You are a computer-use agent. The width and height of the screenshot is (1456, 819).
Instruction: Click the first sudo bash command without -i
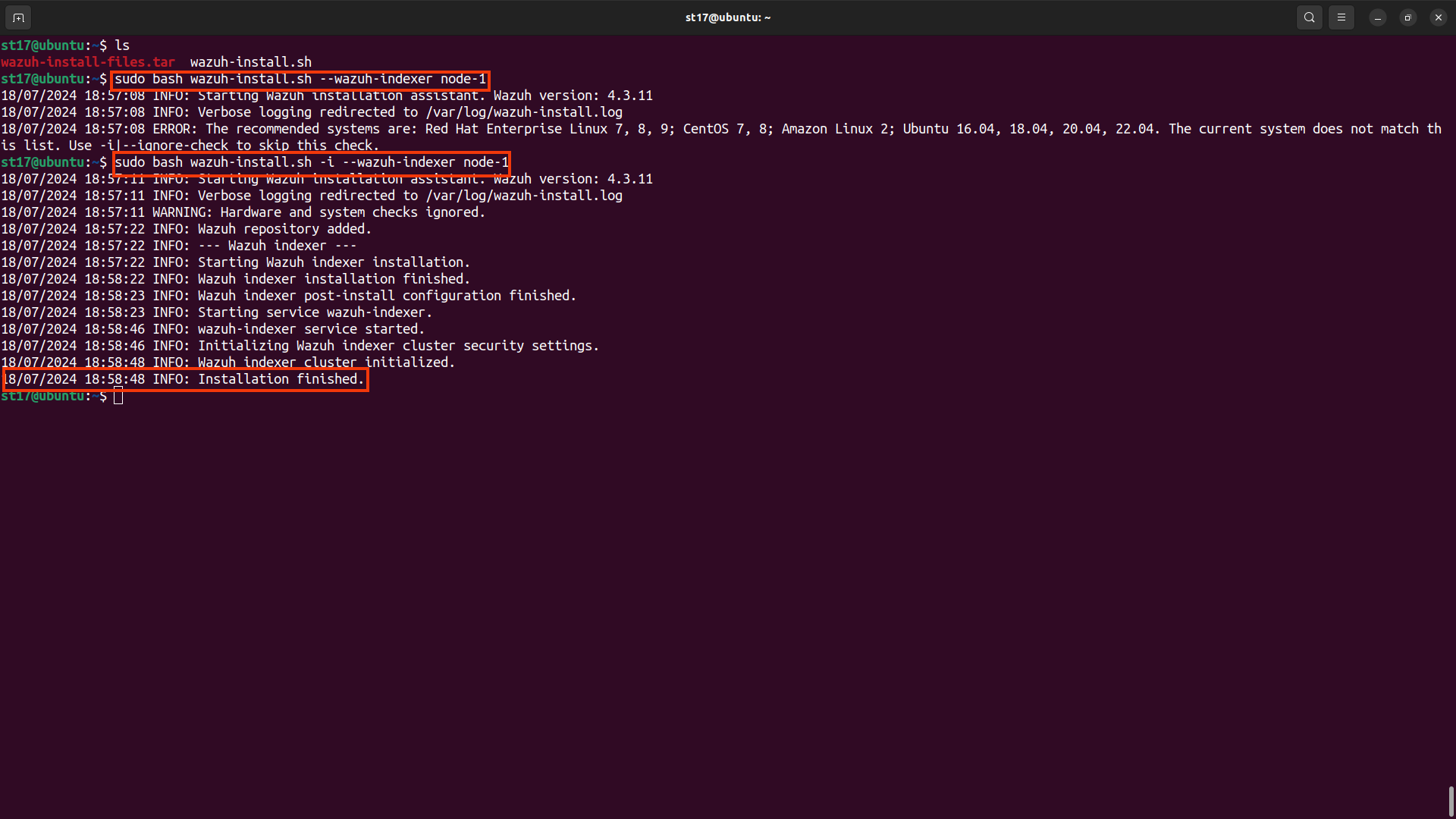pos(300,79)
